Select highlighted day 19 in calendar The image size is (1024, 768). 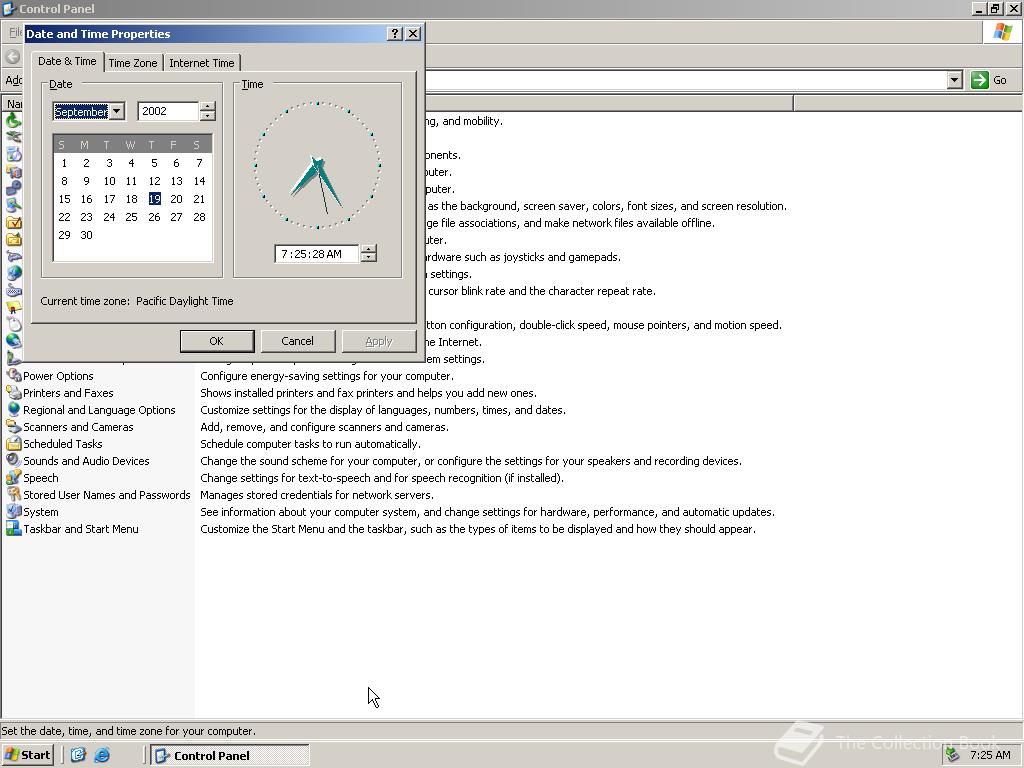[x=154, y=199]
